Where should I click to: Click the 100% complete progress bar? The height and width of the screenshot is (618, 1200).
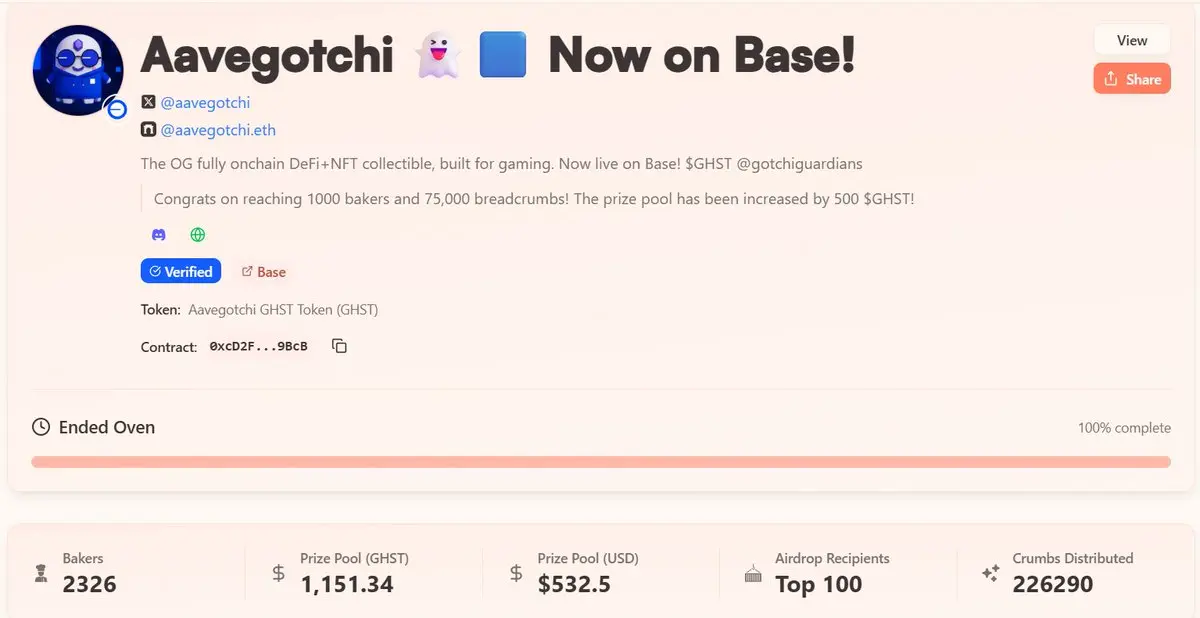coord(601,462)
